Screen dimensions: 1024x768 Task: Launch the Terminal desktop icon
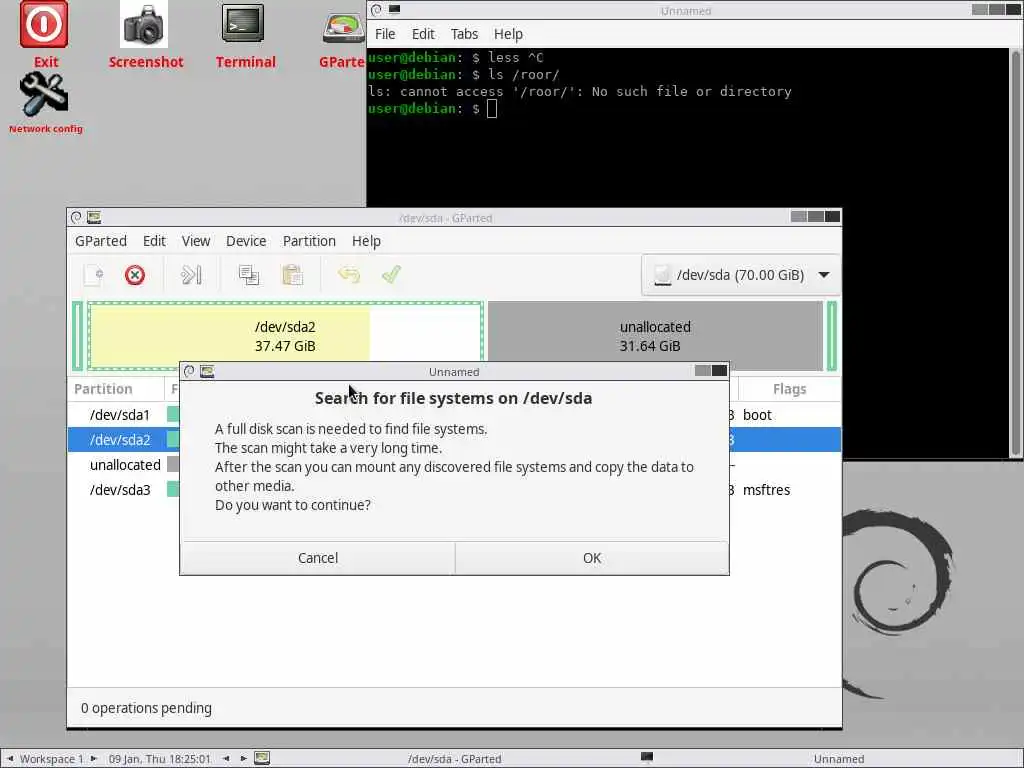pyautogui.click(x=243, y=24)
